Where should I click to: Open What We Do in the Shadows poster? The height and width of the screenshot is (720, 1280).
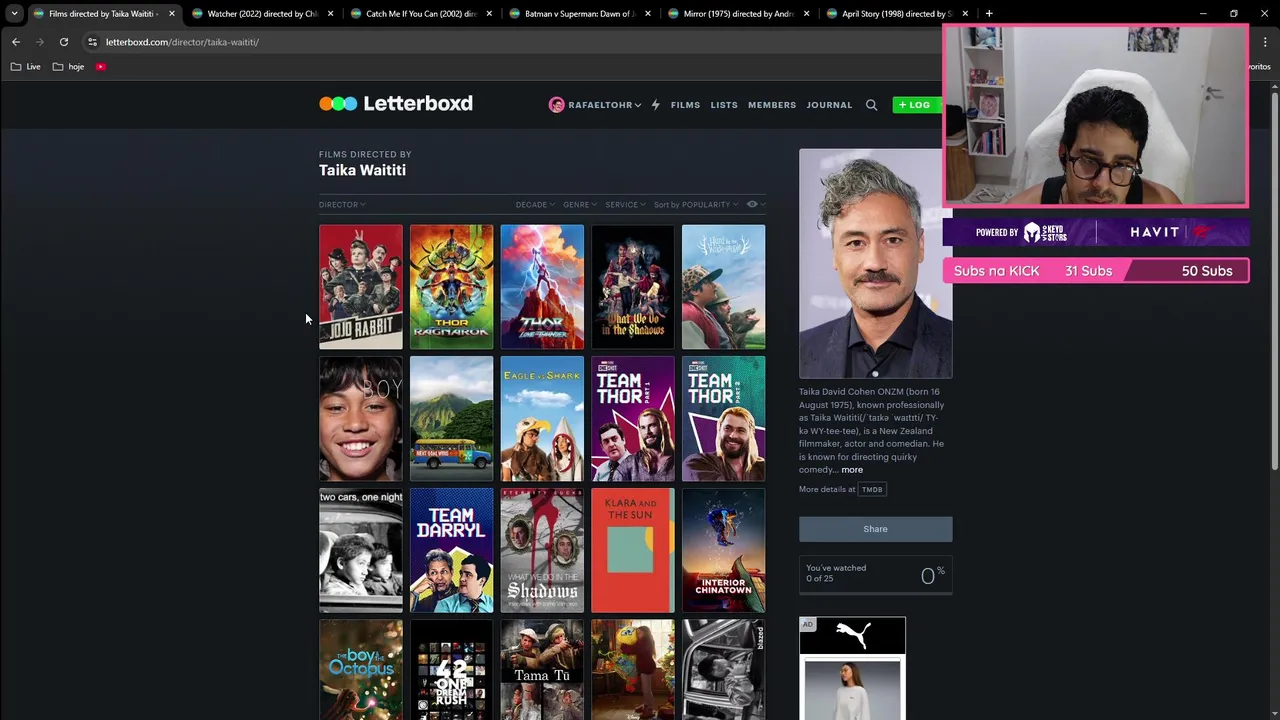point(633,287)
